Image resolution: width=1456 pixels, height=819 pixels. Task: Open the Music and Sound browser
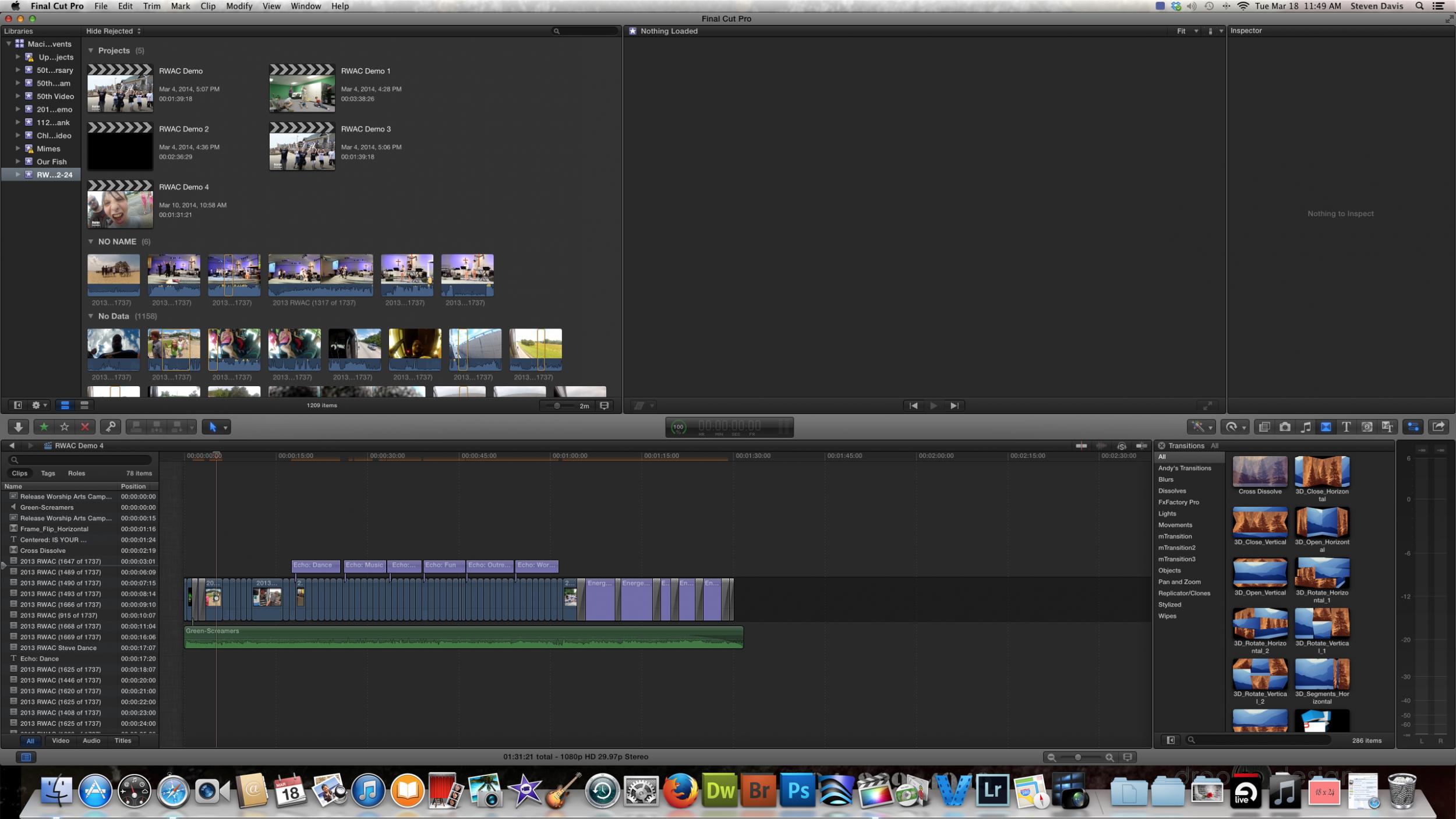1305,427
